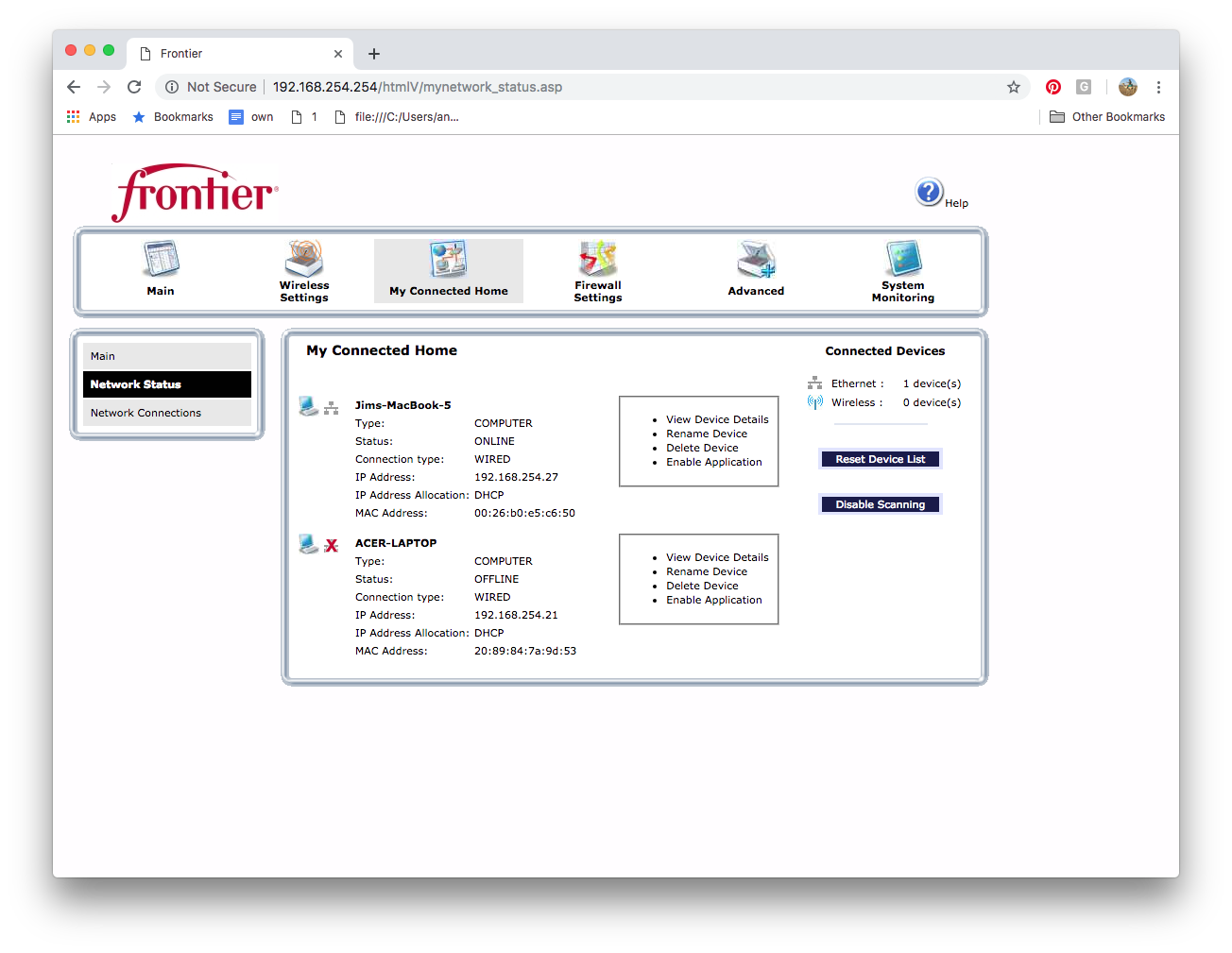Delete Device for Jims-MacBook-5

coord(702,448)
